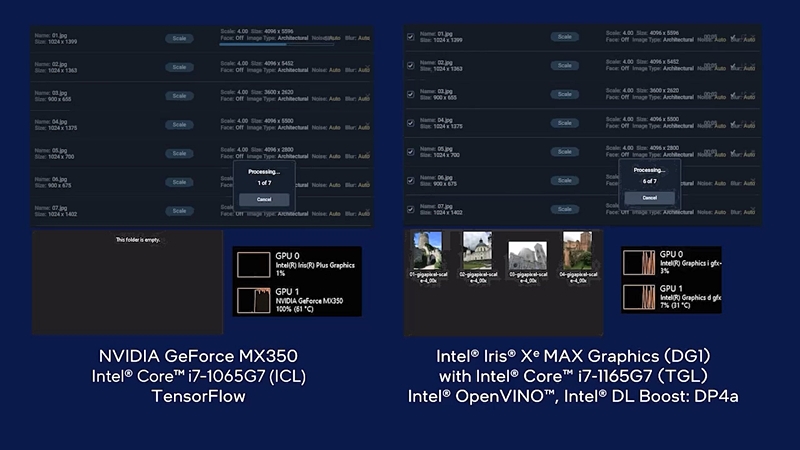Click 'Face: Off' for 05.jpg in NVIDIA panel
Viewport: 800px width, 450px height.
(232, 156)
